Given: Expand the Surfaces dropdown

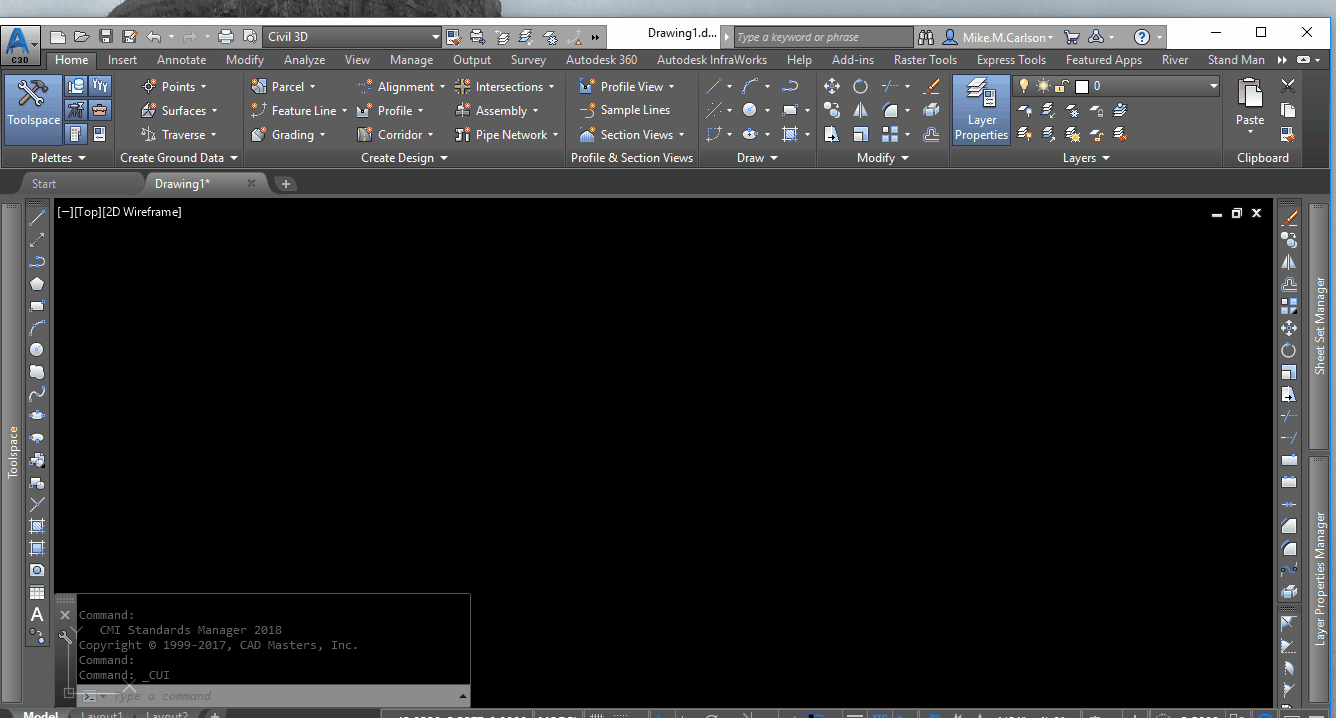Looking at the screenshot, I should [x=214, y=111].
